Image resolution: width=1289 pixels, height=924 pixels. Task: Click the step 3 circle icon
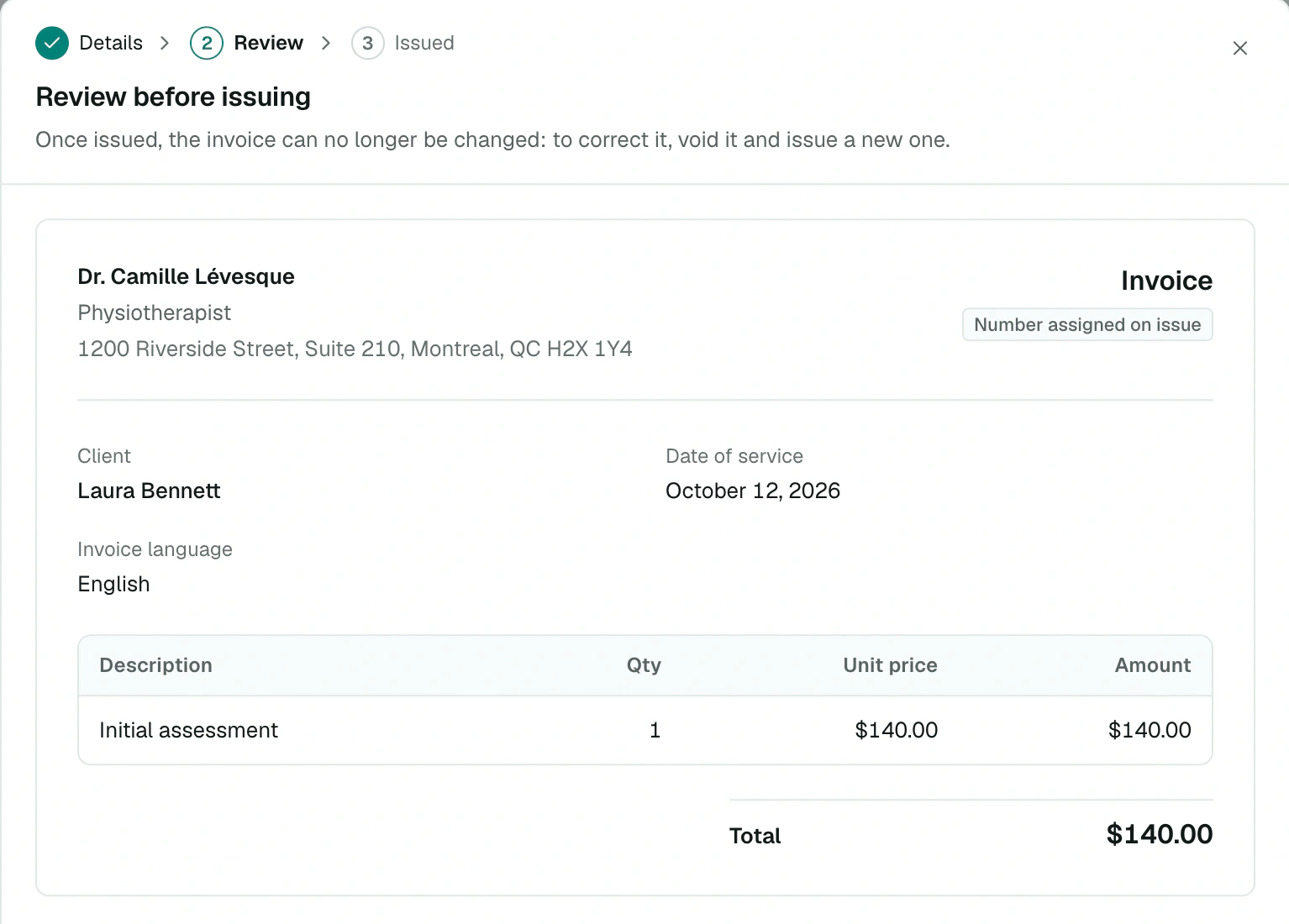(x=367, y=43)
